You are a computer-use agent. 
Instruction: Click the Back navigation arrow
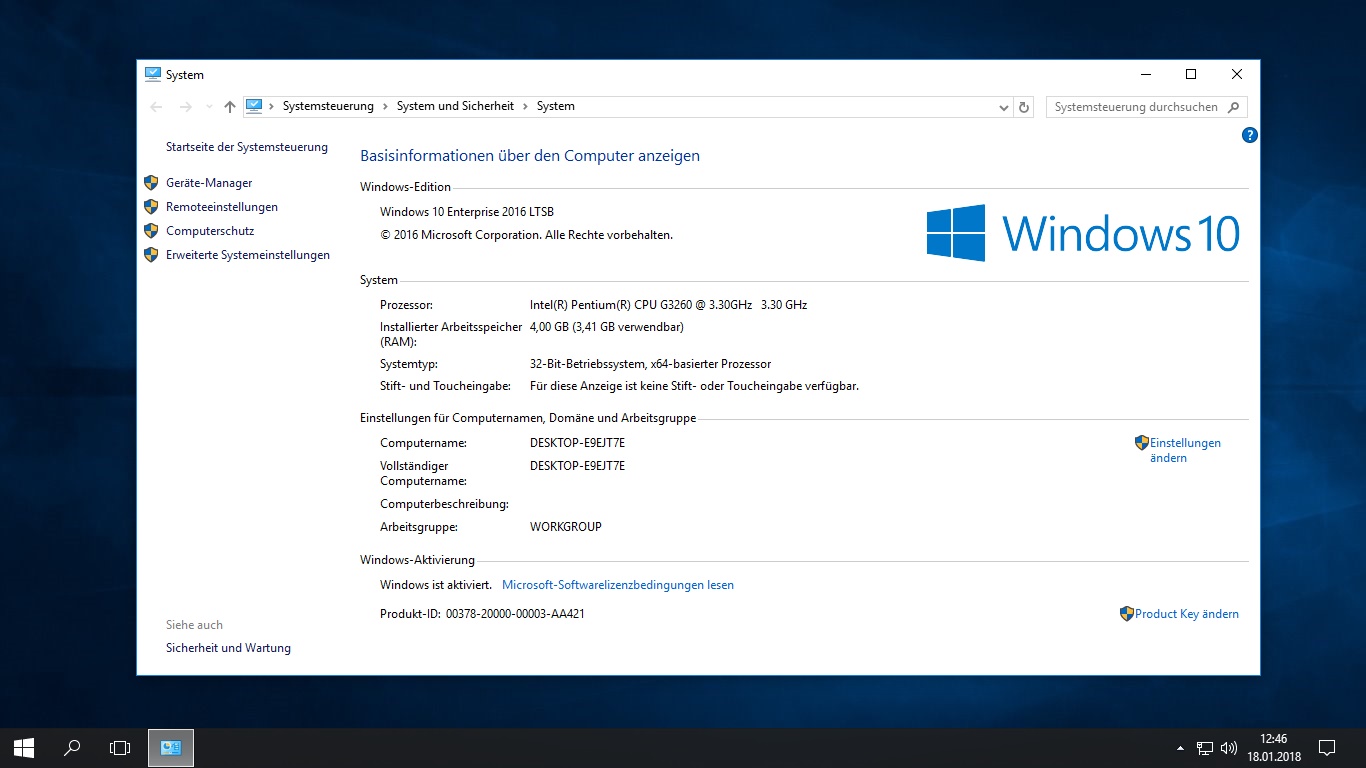pos(156,107)
